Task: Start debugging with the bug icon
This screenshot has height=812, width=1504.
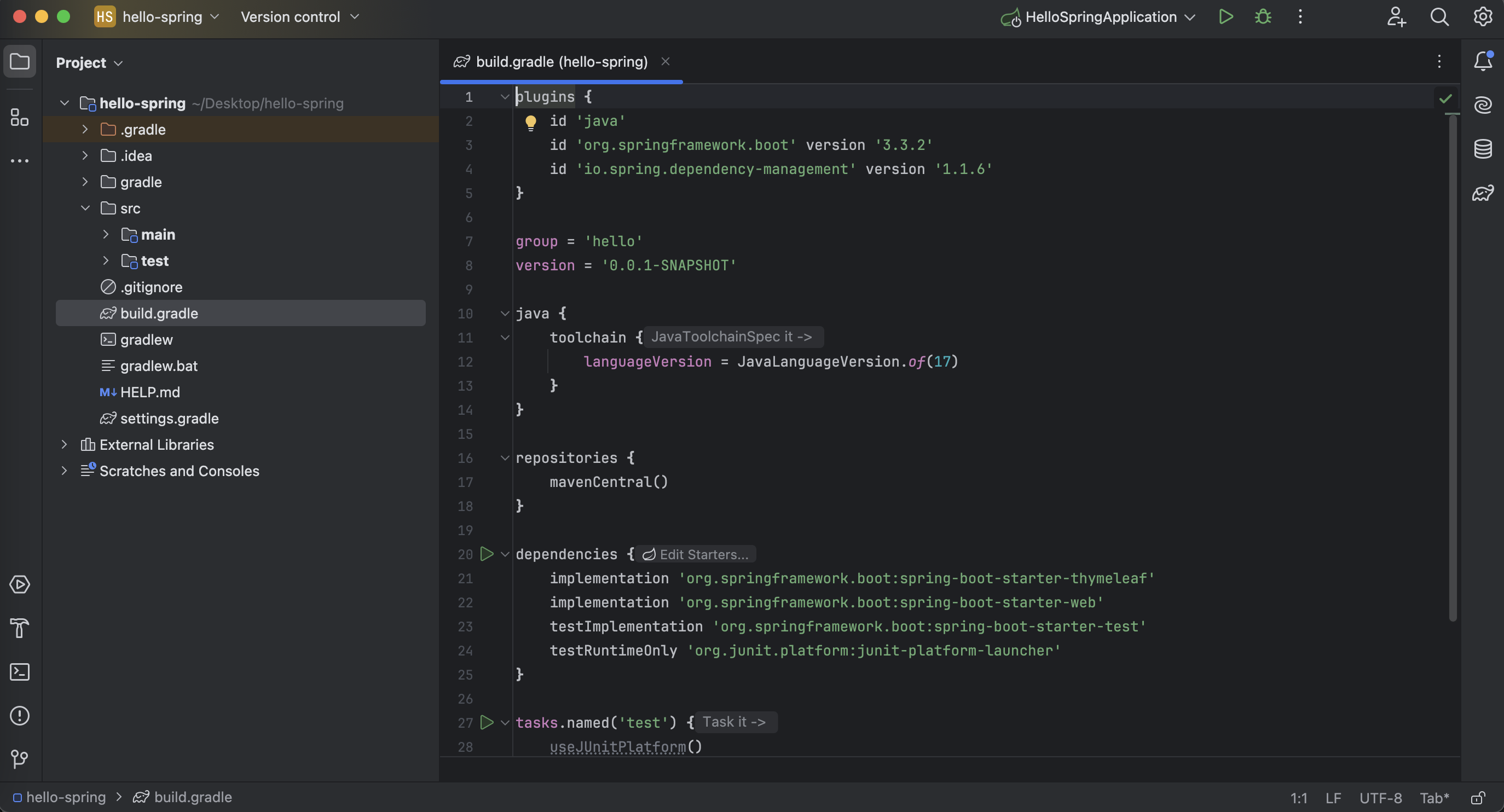Action: click(x=1263, y=17)
